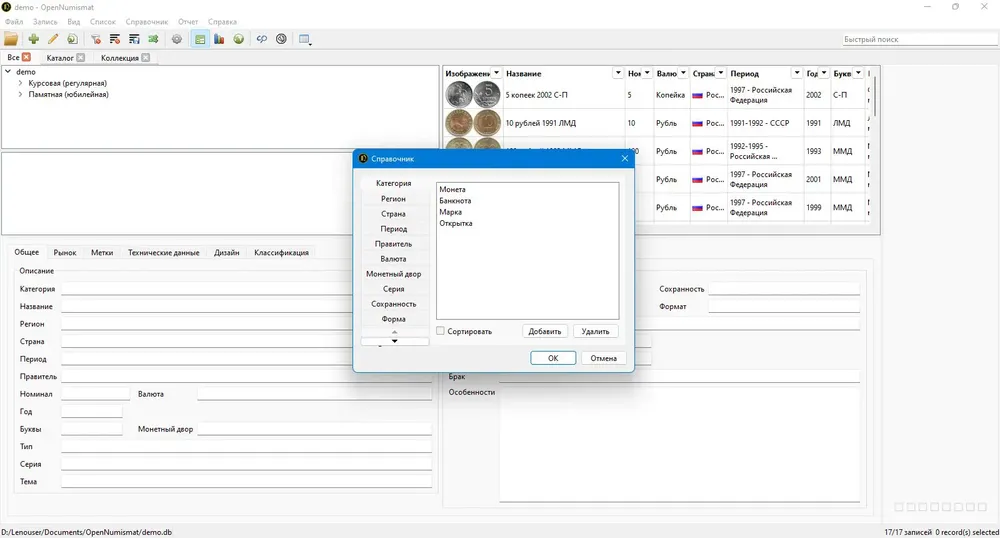
Task: Open the Период column filter dropdown
Action: (797, 73)
